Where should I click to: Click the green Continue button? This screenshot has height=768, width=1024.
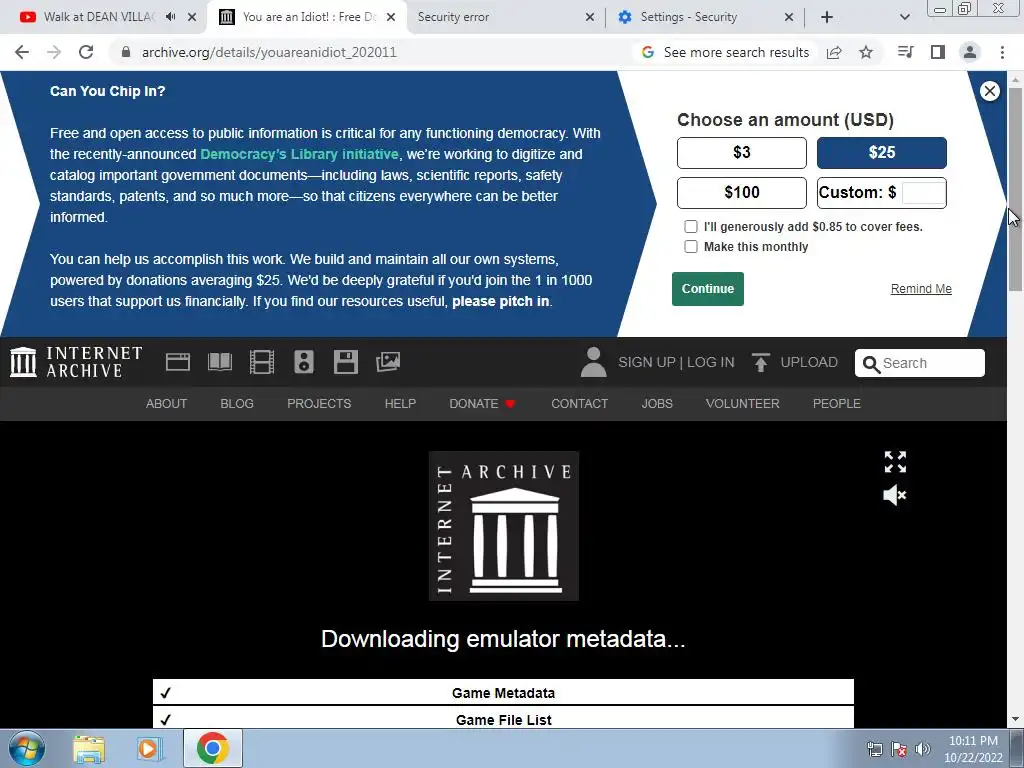pos(708,289)
